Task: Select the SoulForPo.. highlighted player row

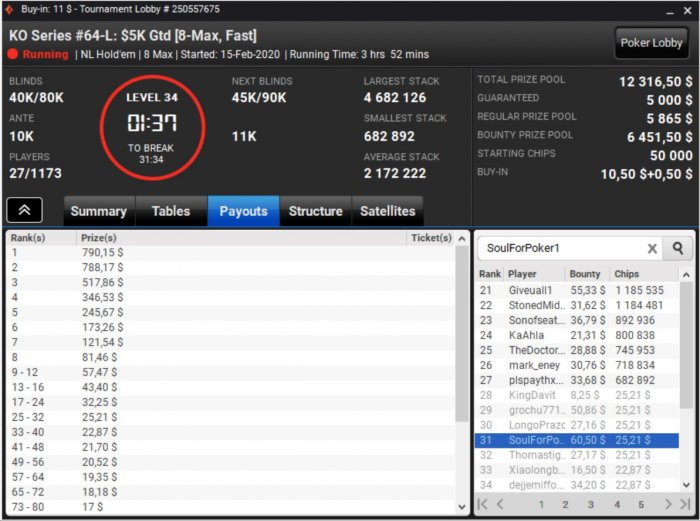Action: tap(577, 440)
